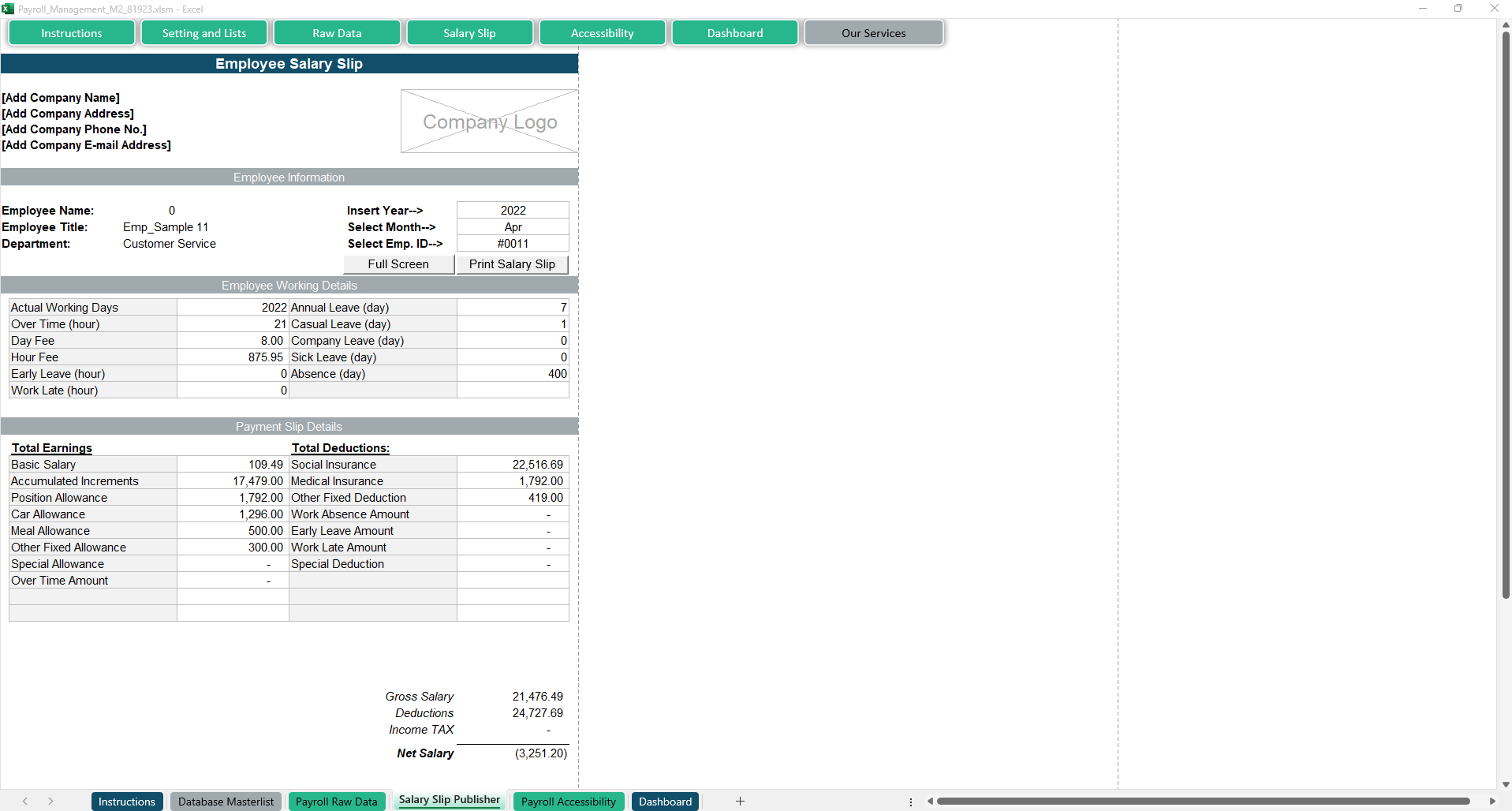
Task: Switch to the Database Masterlist sheet tab
Action: pyautogui.click(x=226, y=802)
